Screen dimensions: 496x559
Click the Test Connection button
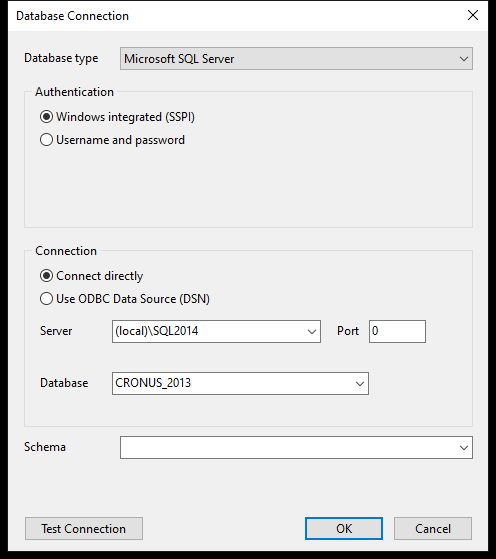point(84,529)
